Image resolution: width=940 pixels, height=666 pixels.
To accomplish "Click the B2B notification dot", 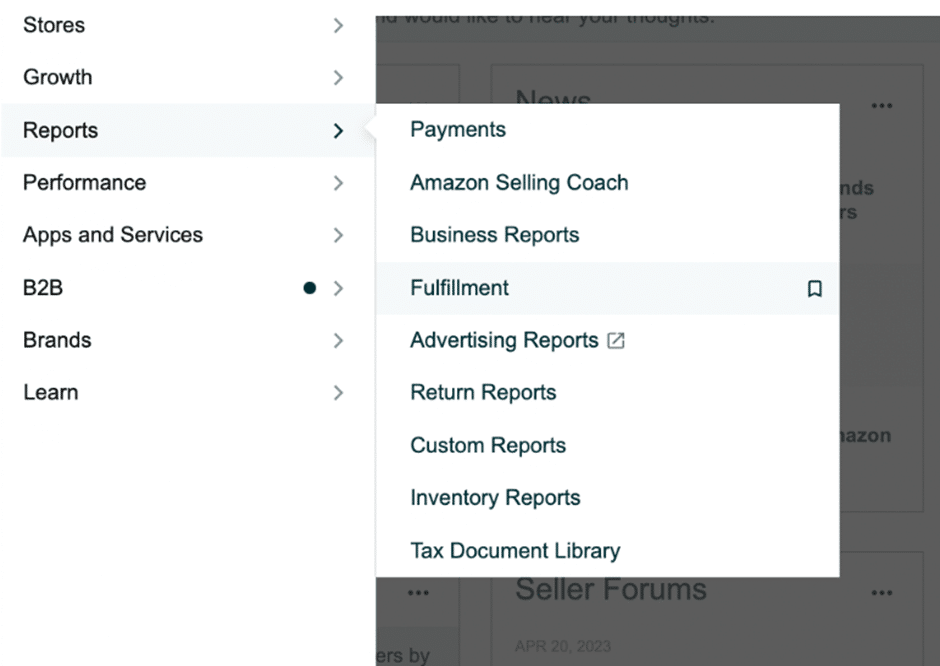I will tap(309, 288).
